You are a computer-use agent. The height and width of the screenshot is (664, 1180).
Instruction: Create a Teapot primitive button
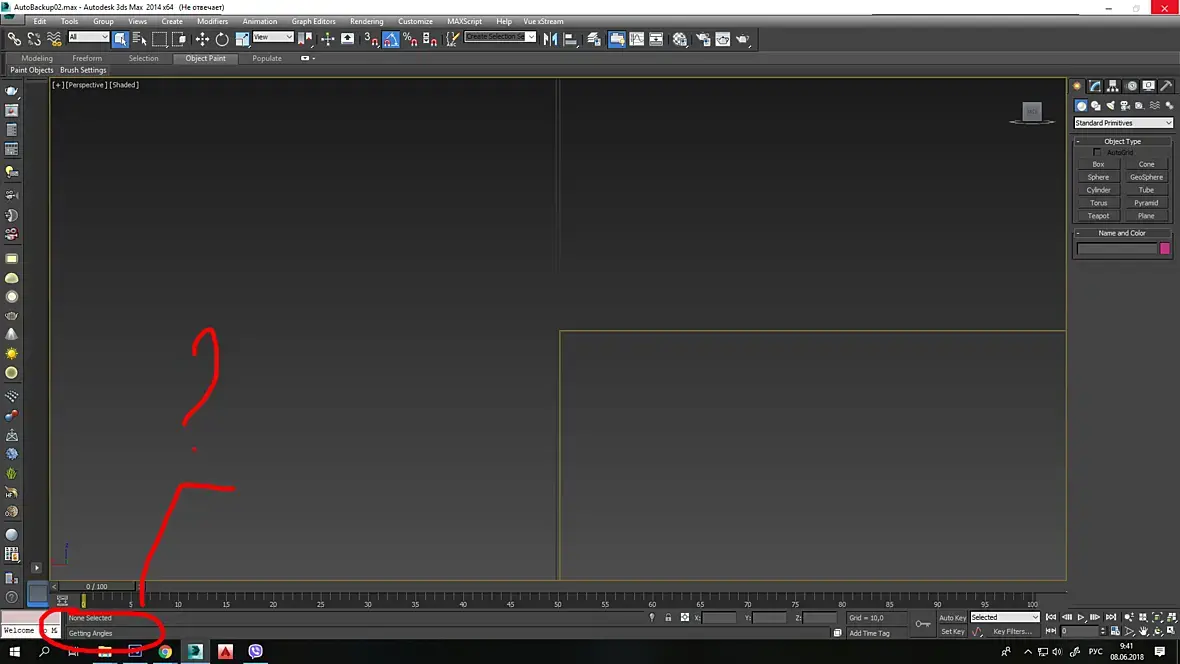point(1098,215)
